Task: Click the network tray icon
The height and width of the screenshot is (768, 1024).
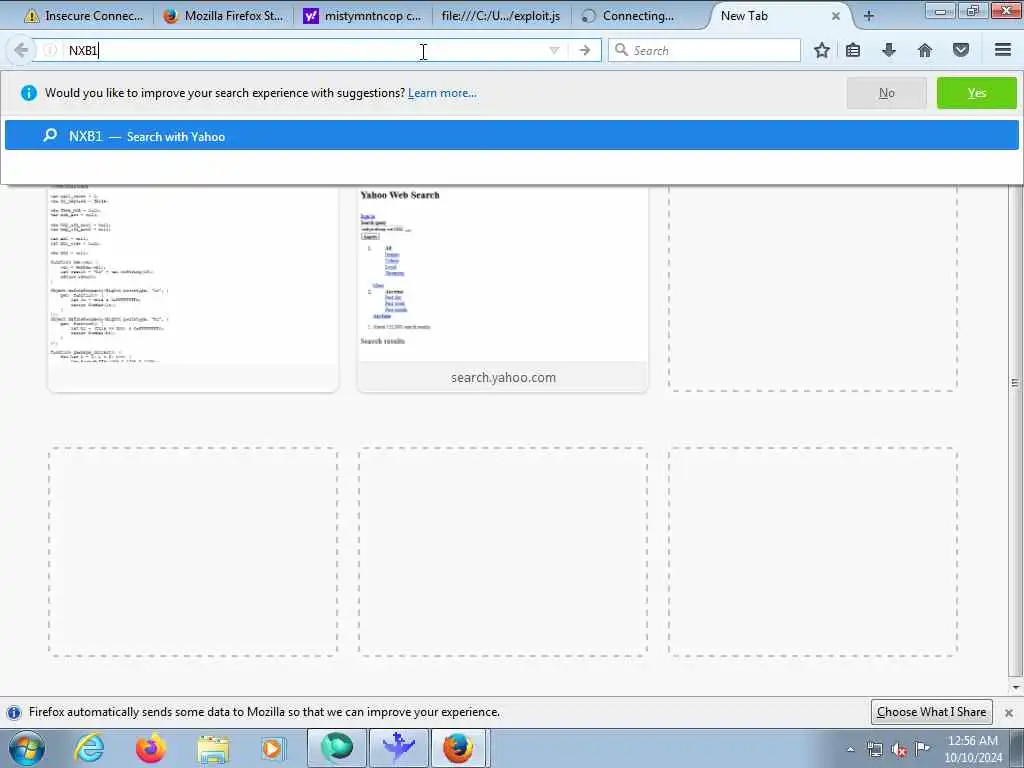Action: 874,749
